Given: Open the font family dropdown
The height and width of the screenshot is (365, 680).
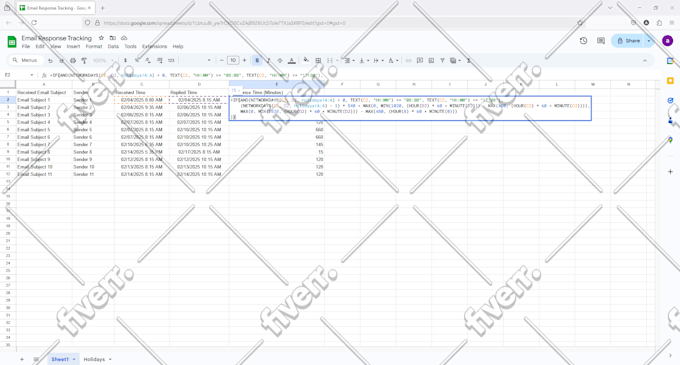Looking at the screenshot, I should click(x=196, y=61).
